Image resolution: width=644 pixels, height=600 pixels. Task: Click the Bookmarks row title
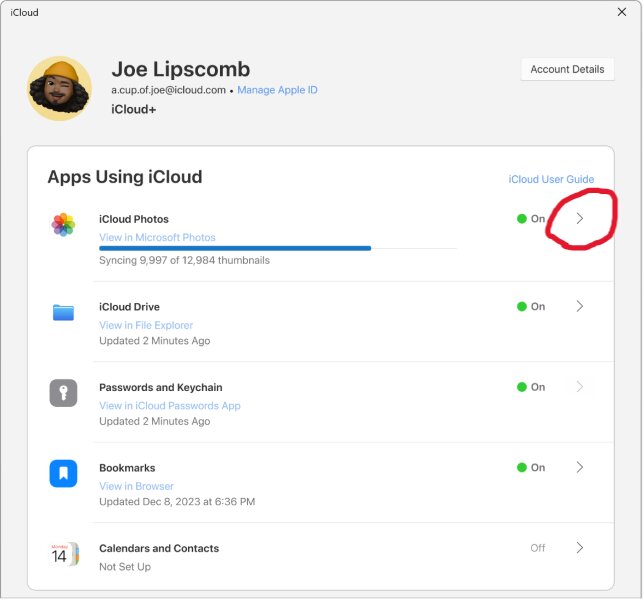tap(127, 468)
